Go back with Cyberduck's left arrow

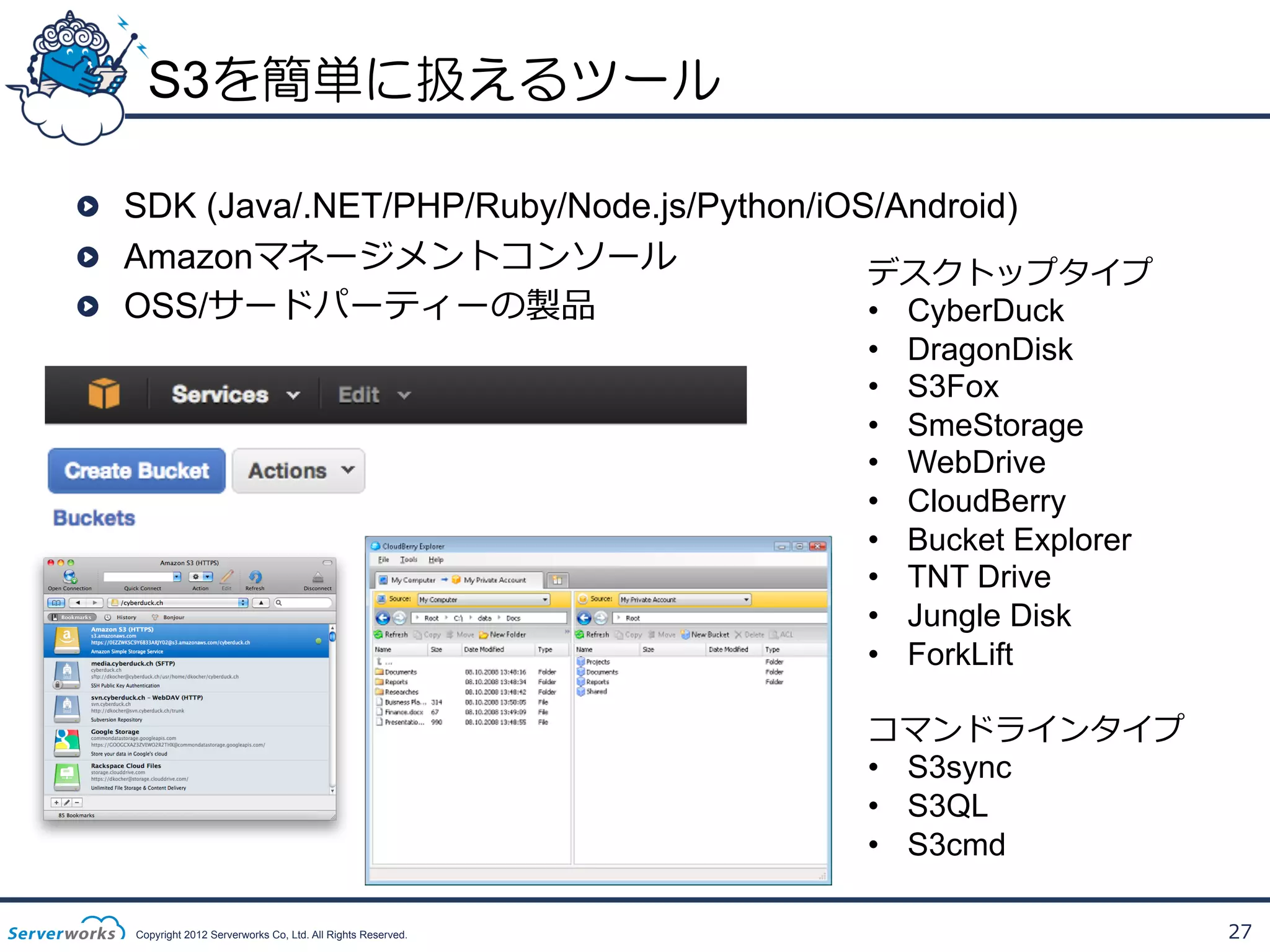(78, 602)
